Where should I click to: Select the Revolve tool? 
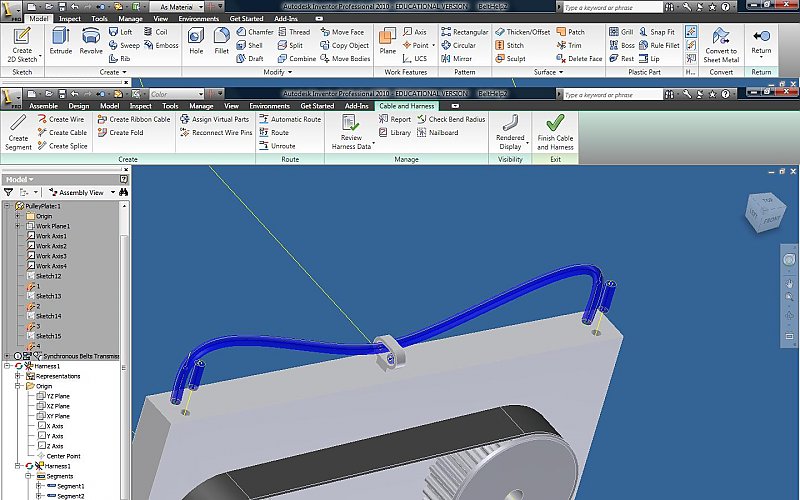91,41
